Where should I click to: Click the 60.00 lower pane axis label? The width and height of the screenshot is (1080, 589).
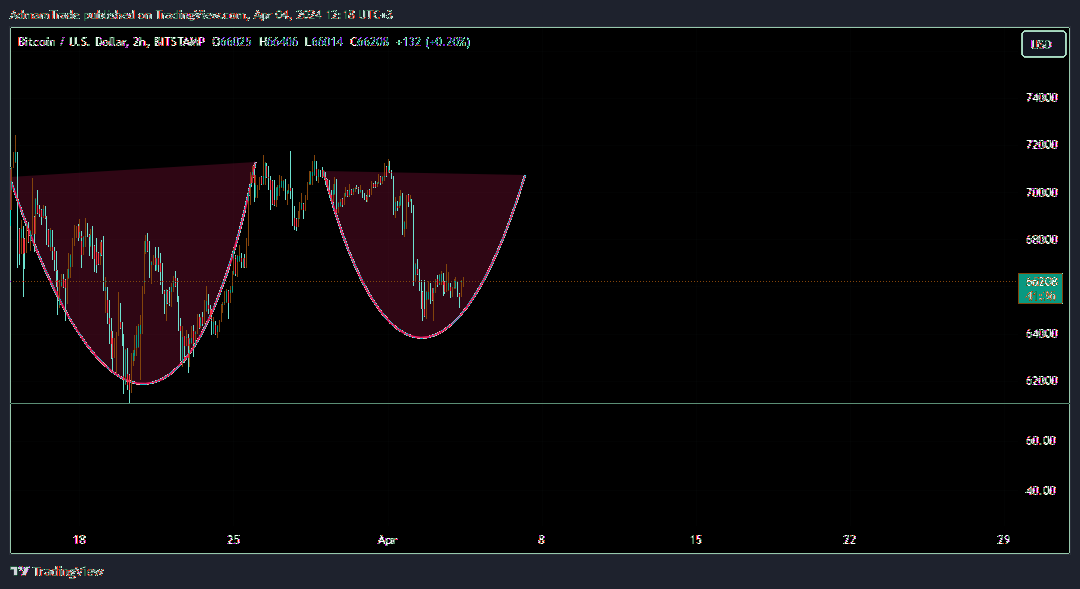(1041, 440)
